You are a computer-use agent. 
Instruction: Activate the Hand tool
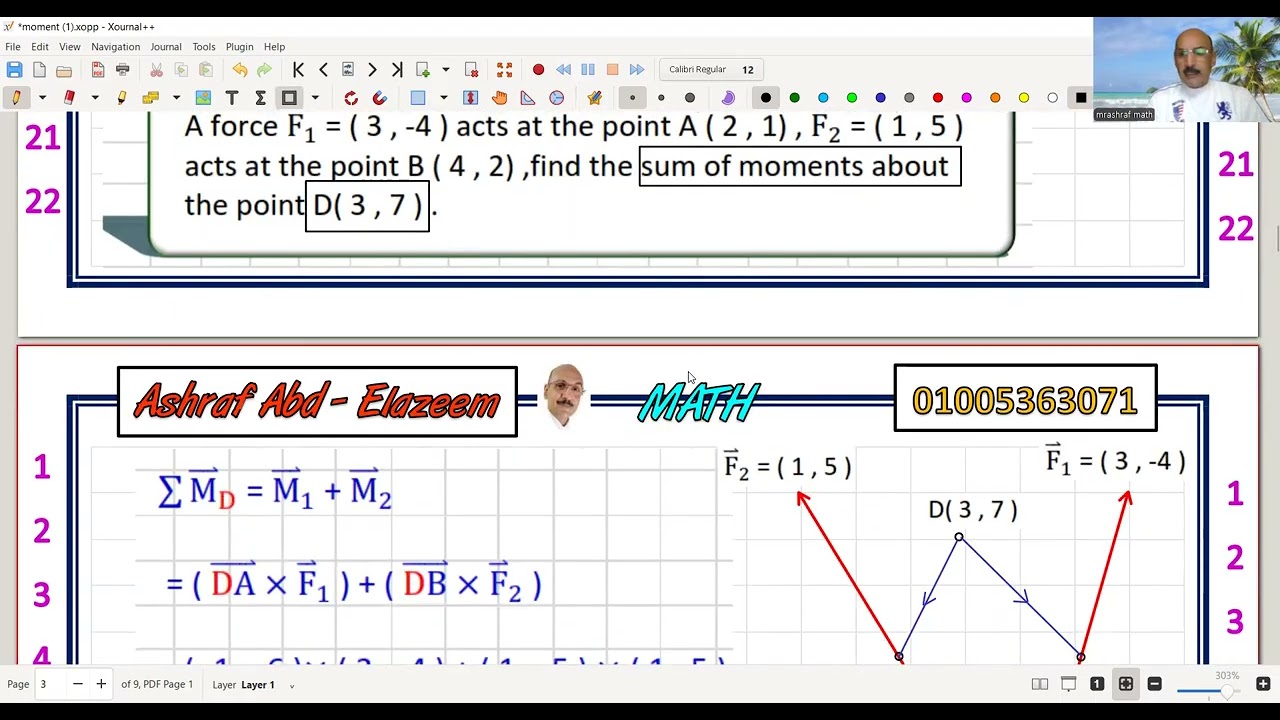point(500,98)
